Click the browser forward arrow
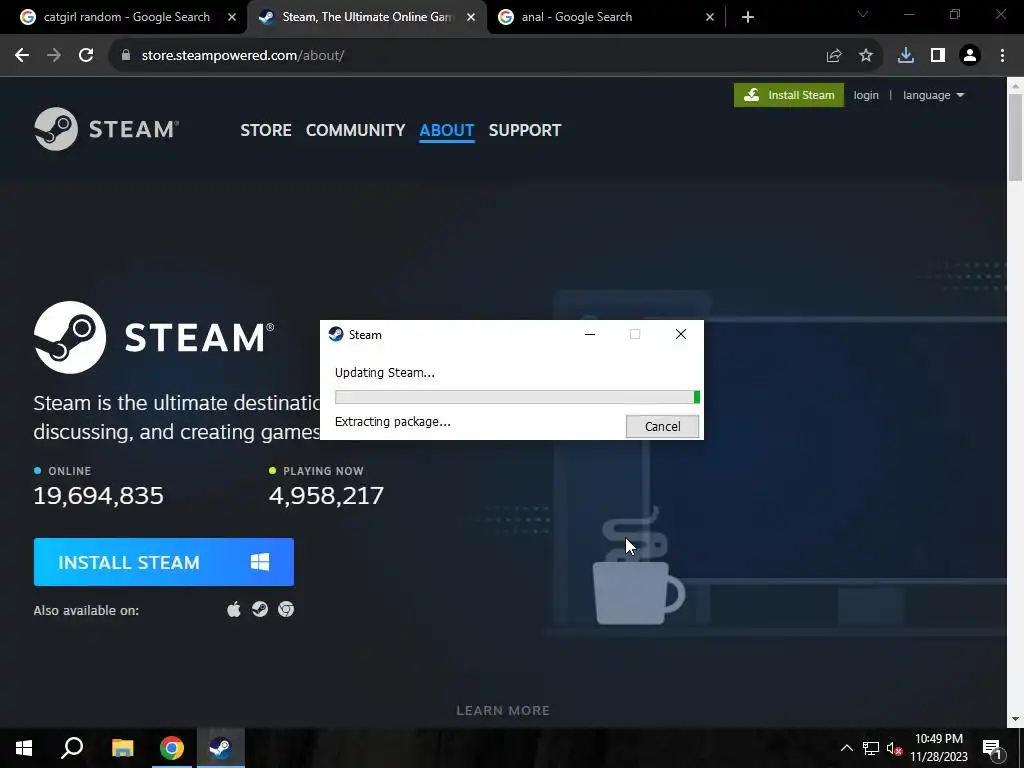Image resolution: width=1024 pixels, height=768 pixels. pos(54,56)
